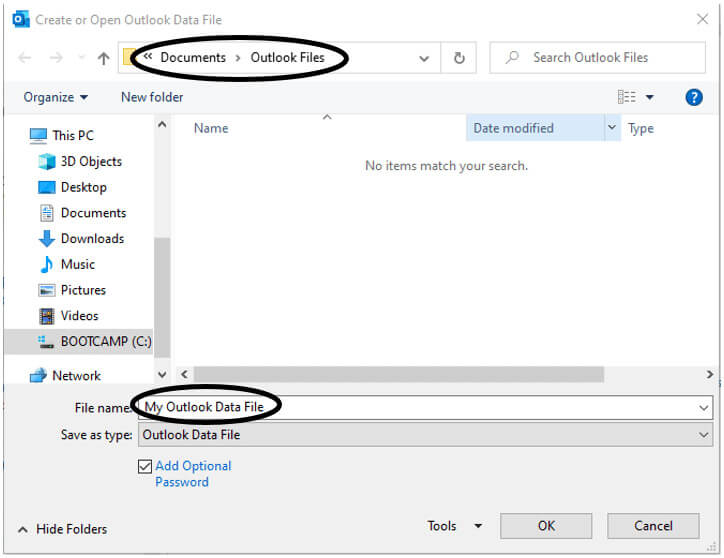Click the change view layout icon
The width and height of the screenshot is (724, 558).
coord(627,97)
